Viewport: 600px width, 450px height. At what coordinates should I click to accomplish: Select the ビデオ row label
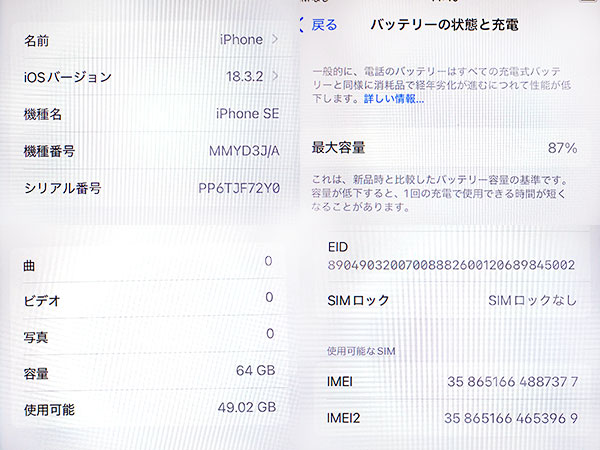pyautogui.click(x=42, y=301)
